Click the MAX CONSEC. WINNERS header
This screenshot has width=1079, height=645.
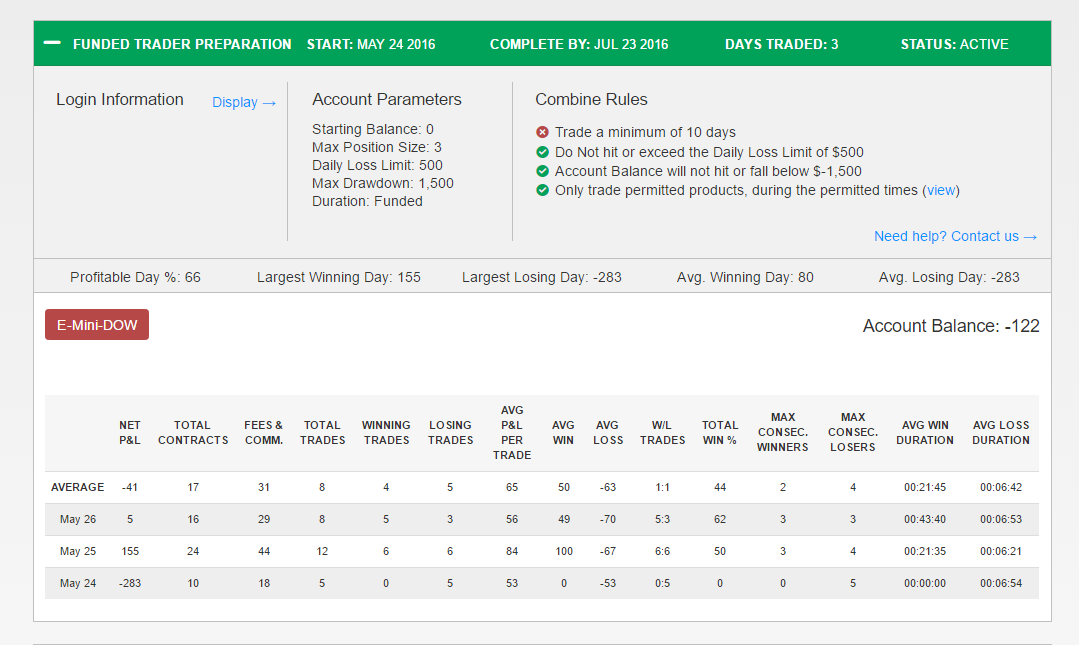pyautogui.click(x=782, y=432)
